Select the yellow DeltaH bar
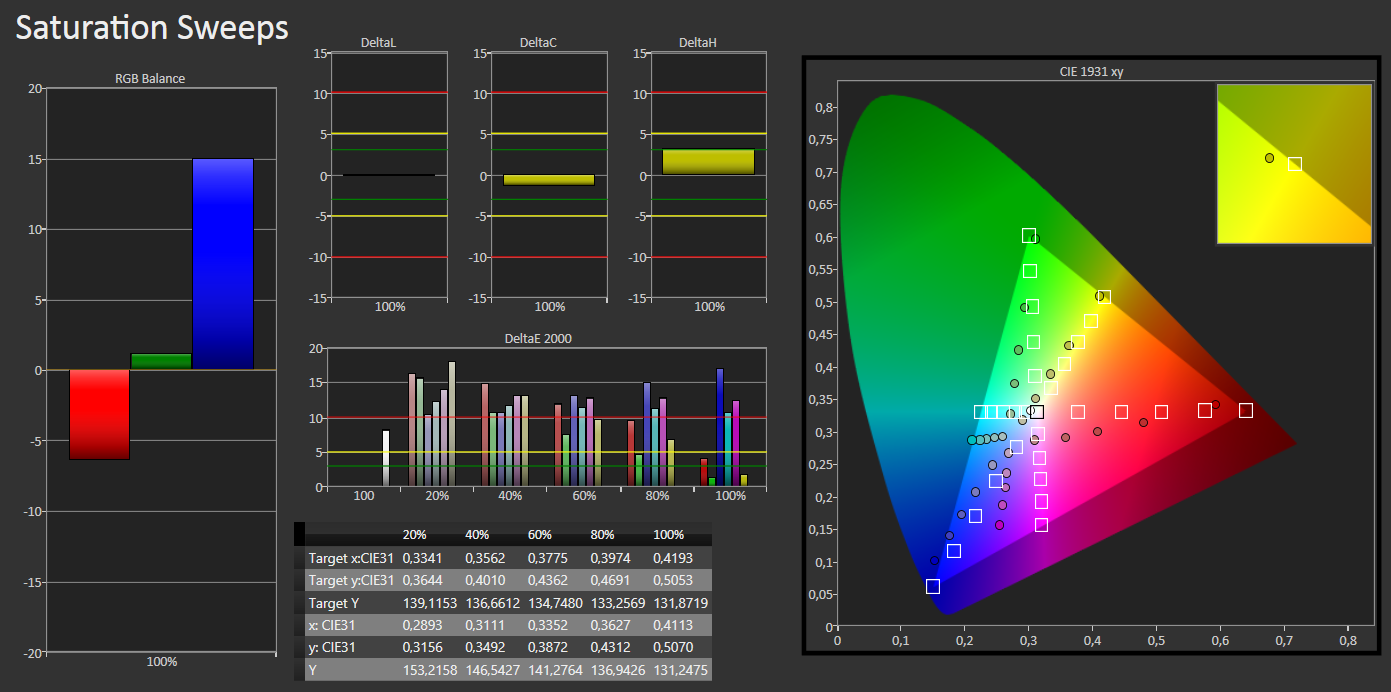This screenshot has height=692, width=1391. point(708,162)
